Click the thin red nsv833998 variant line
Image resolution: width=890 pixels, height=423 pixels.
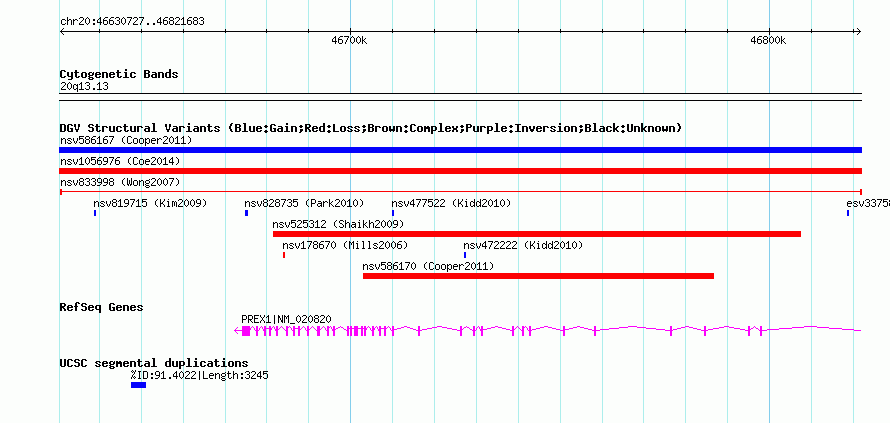point(460,192)
